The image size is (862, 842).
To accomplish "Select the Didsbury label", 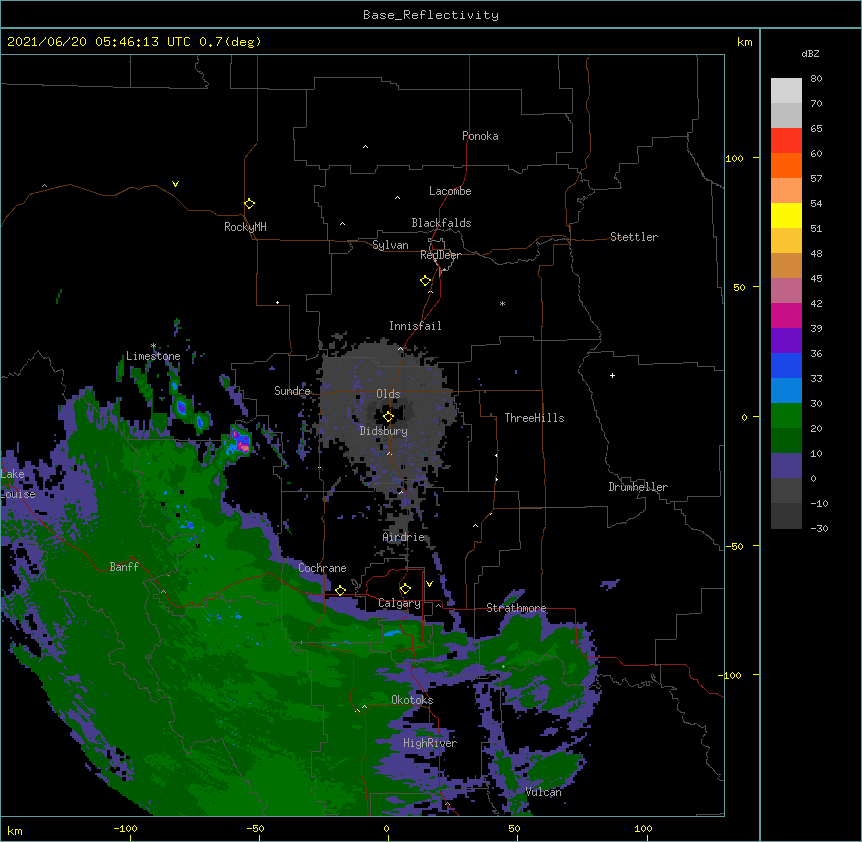I will (x=384, y=431).
